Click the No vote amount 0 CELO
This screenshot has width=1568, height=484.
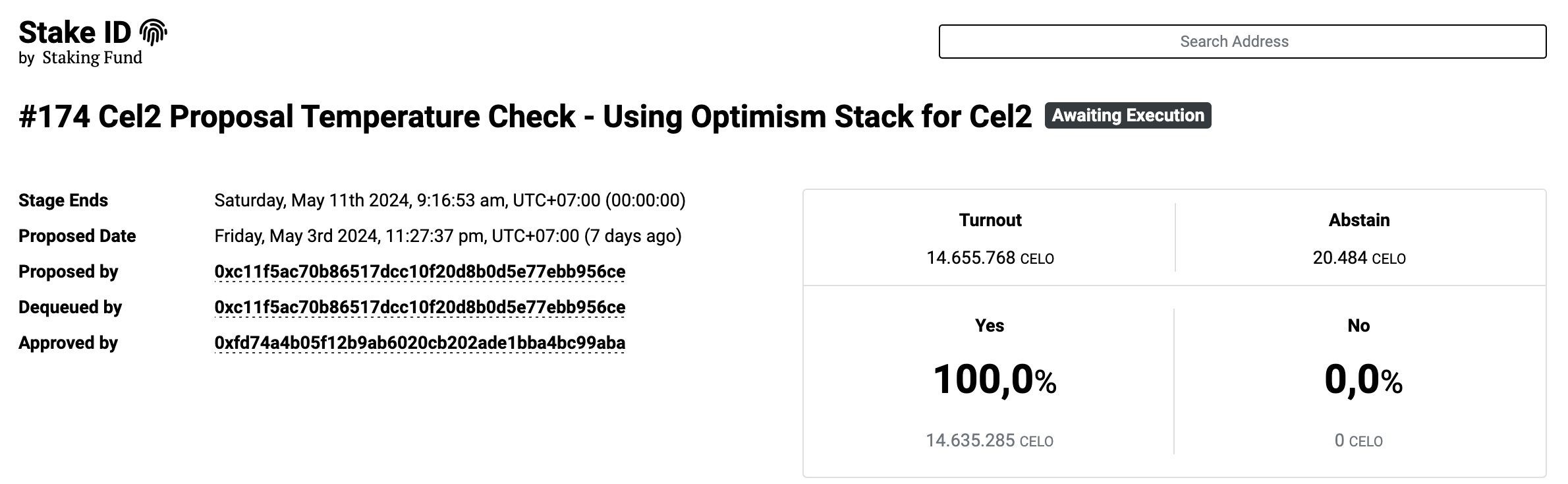pos(1358,440)
